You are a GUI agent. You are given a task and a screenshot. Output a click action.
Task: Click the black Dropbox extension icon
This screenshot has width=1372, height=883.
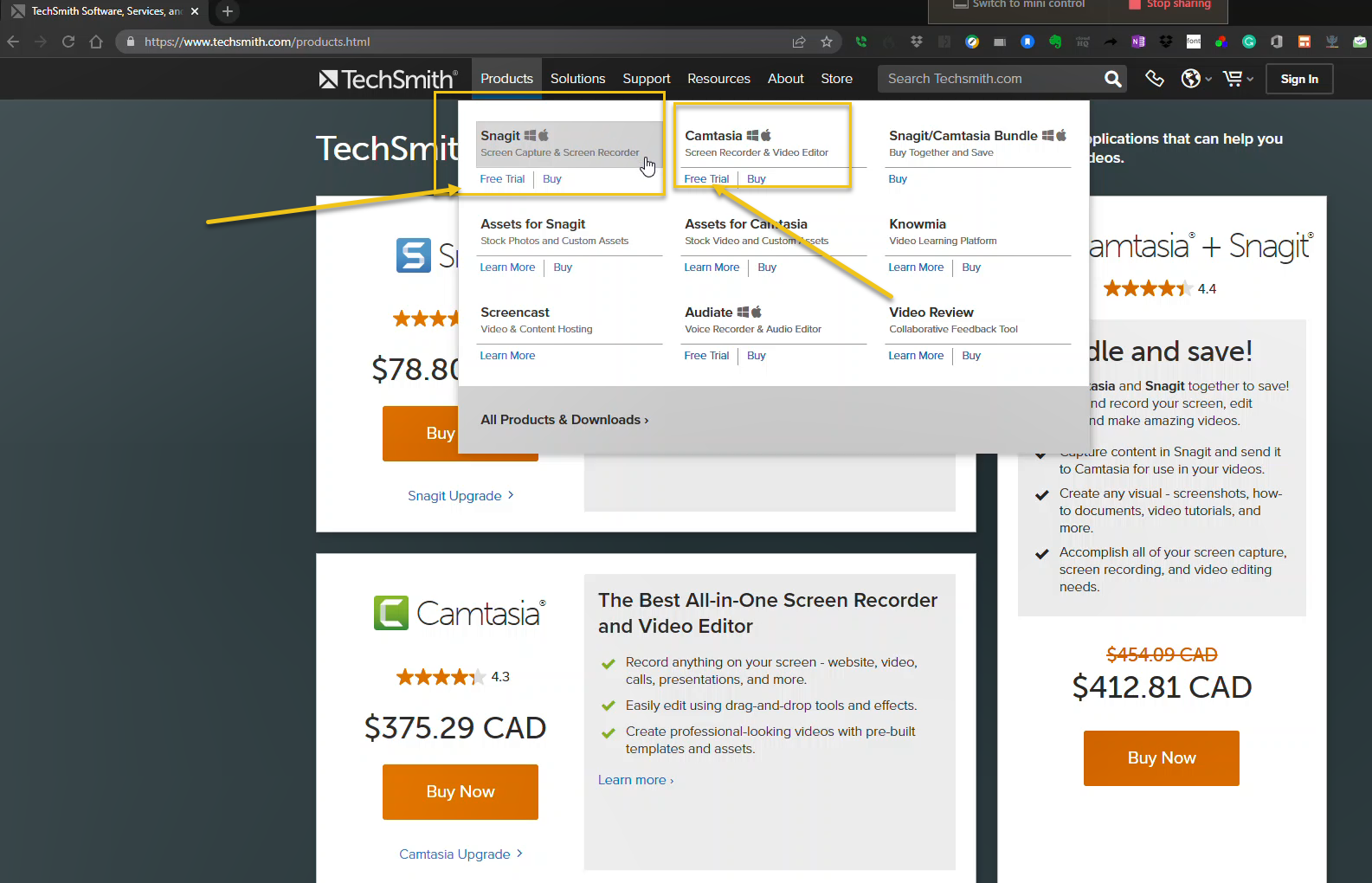(x=1166, y=42)
